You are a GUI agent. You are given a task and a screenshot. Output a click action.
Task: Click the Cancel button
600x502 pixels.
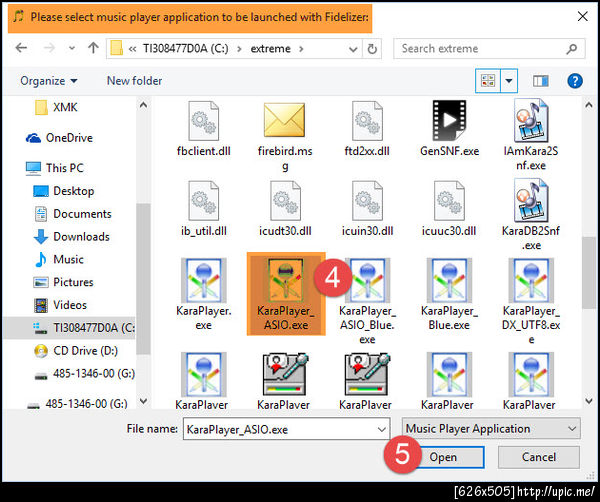538,457
